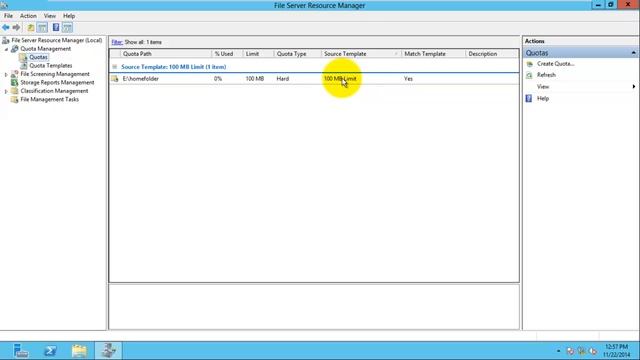This screenshot has width=640, height=360.
Task: Open Server Manager from taskbar
Action: click(20, 351)
